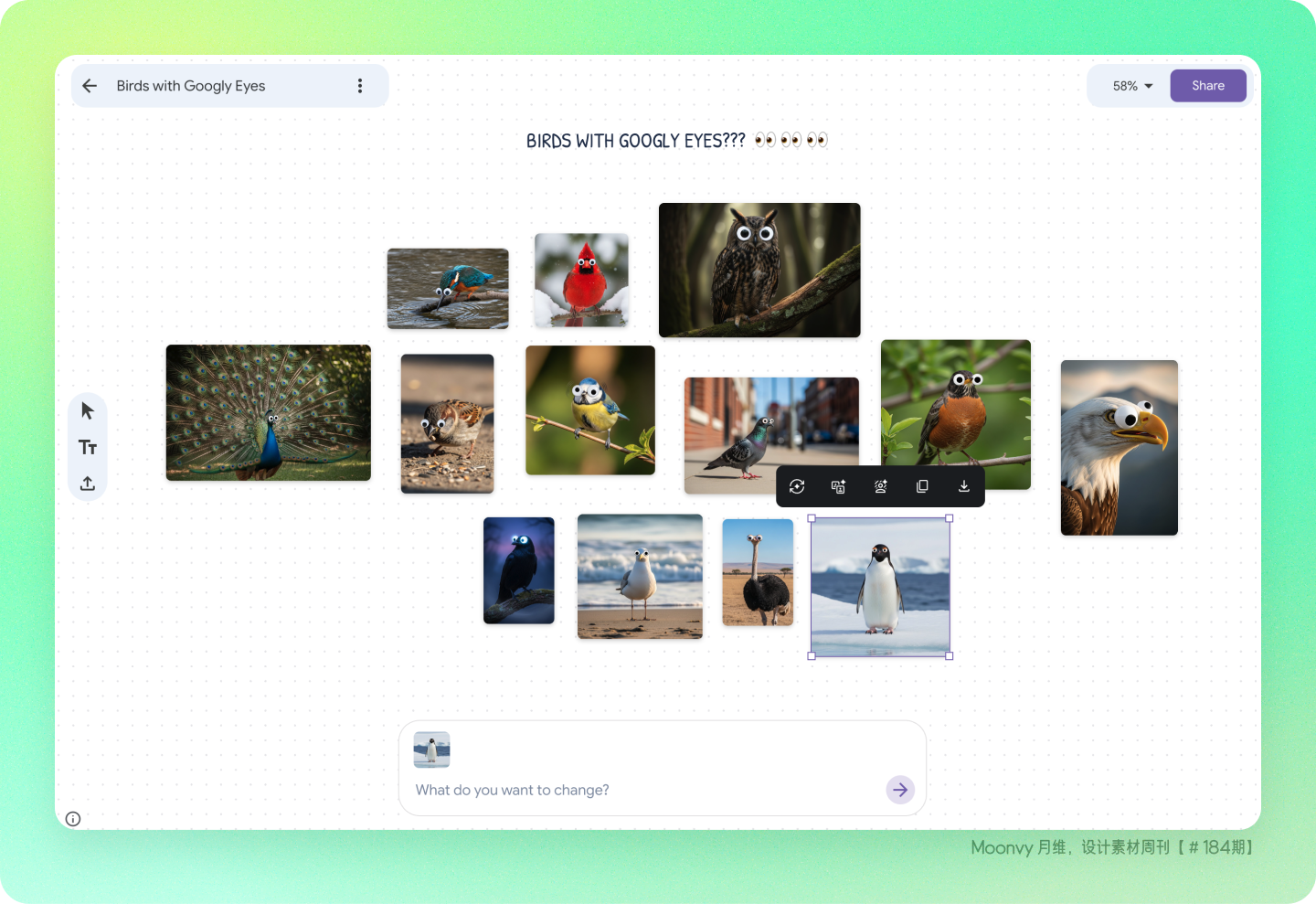The height and width of the screenshot is (904, 1316).
Task: Click the upload icon in left toolbar
Action: coord(88,484)
